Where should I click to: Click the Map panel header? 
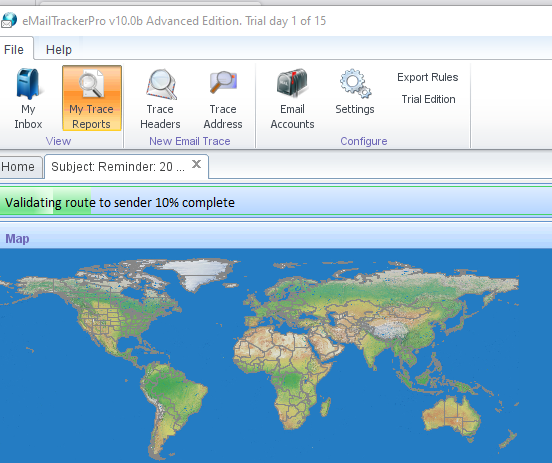[x=276, y=238]
